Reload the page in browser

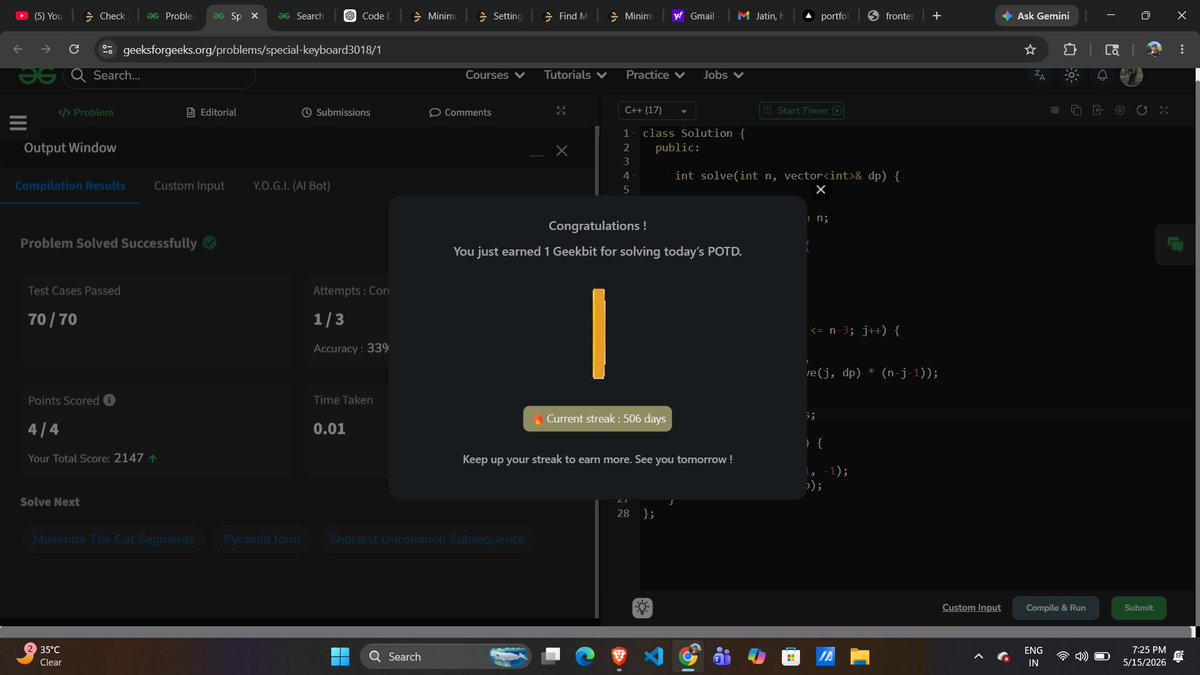(x=74, y=49)
